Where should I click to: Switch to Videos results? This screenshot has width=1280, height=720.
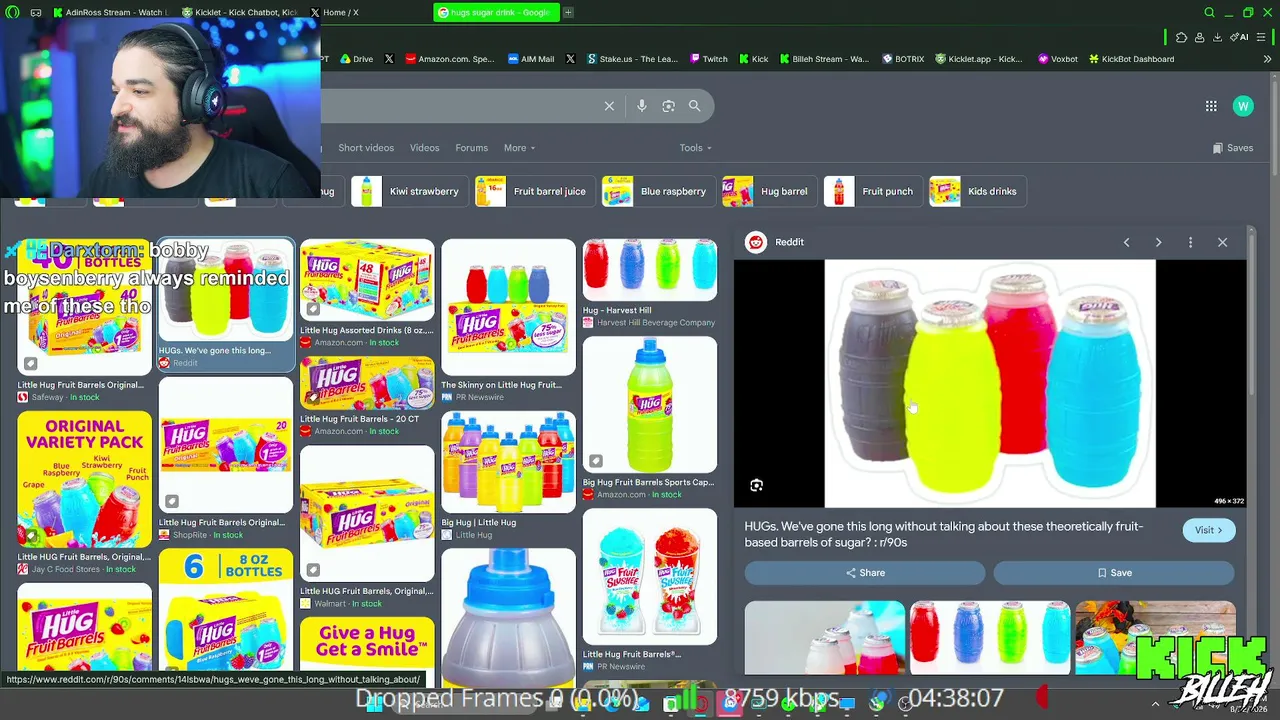coord(424,148)
